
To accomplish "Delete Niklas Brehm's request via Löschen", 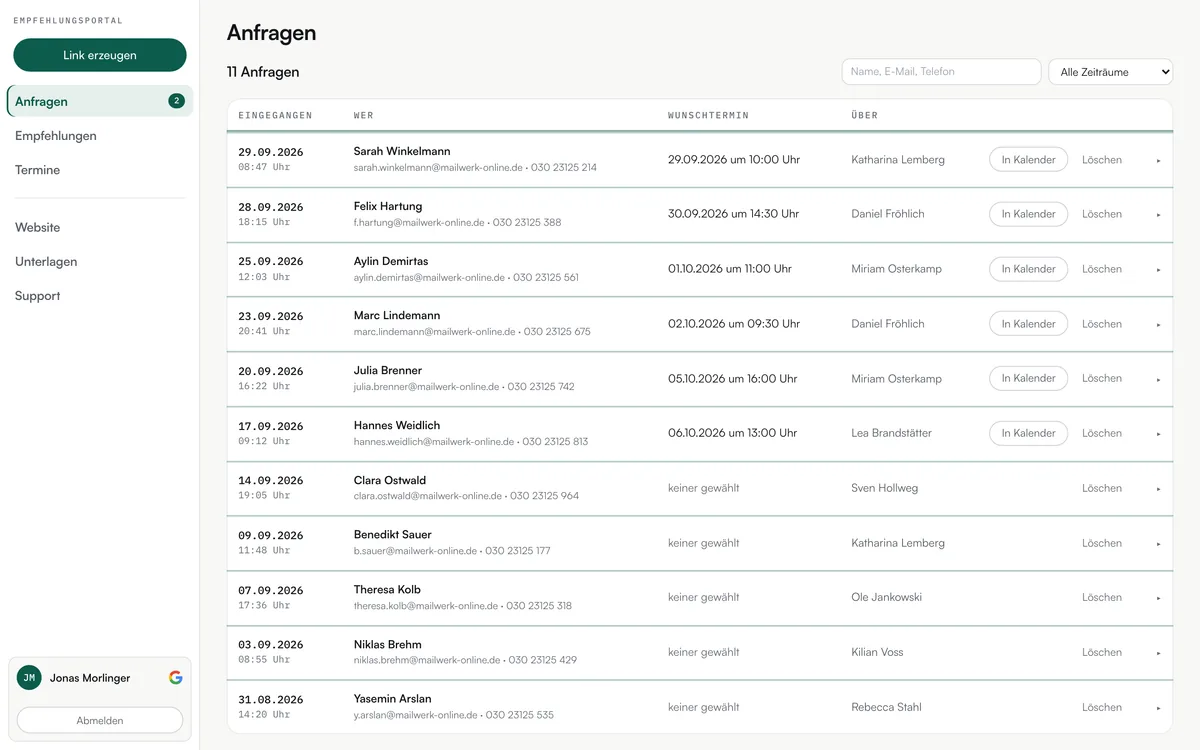I will tap(1102, 652).
